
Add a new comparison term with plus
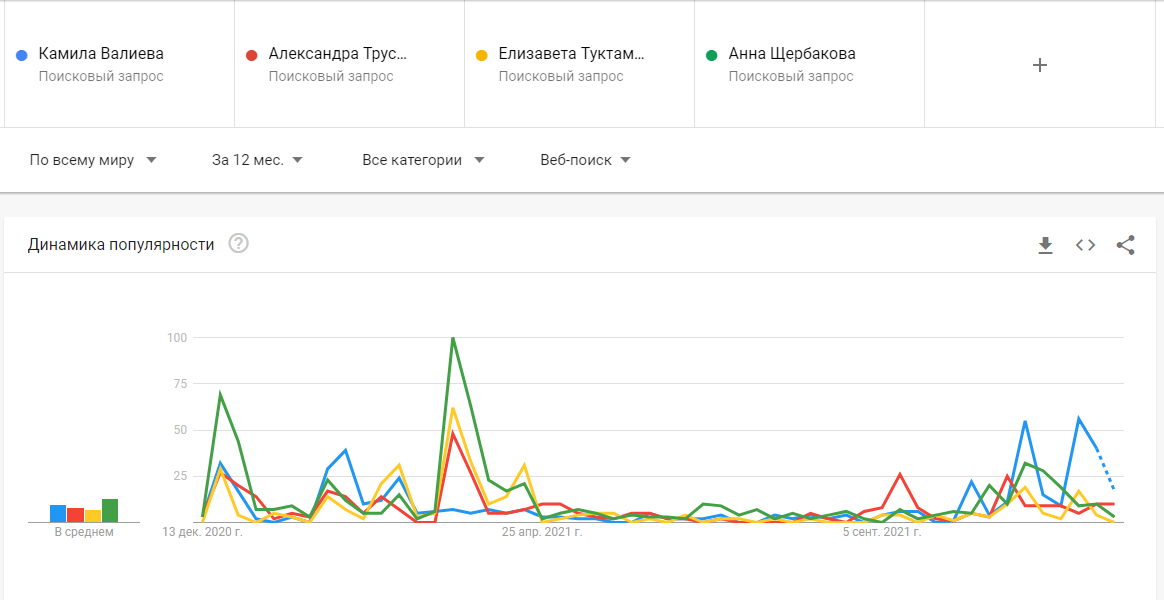1039,65
